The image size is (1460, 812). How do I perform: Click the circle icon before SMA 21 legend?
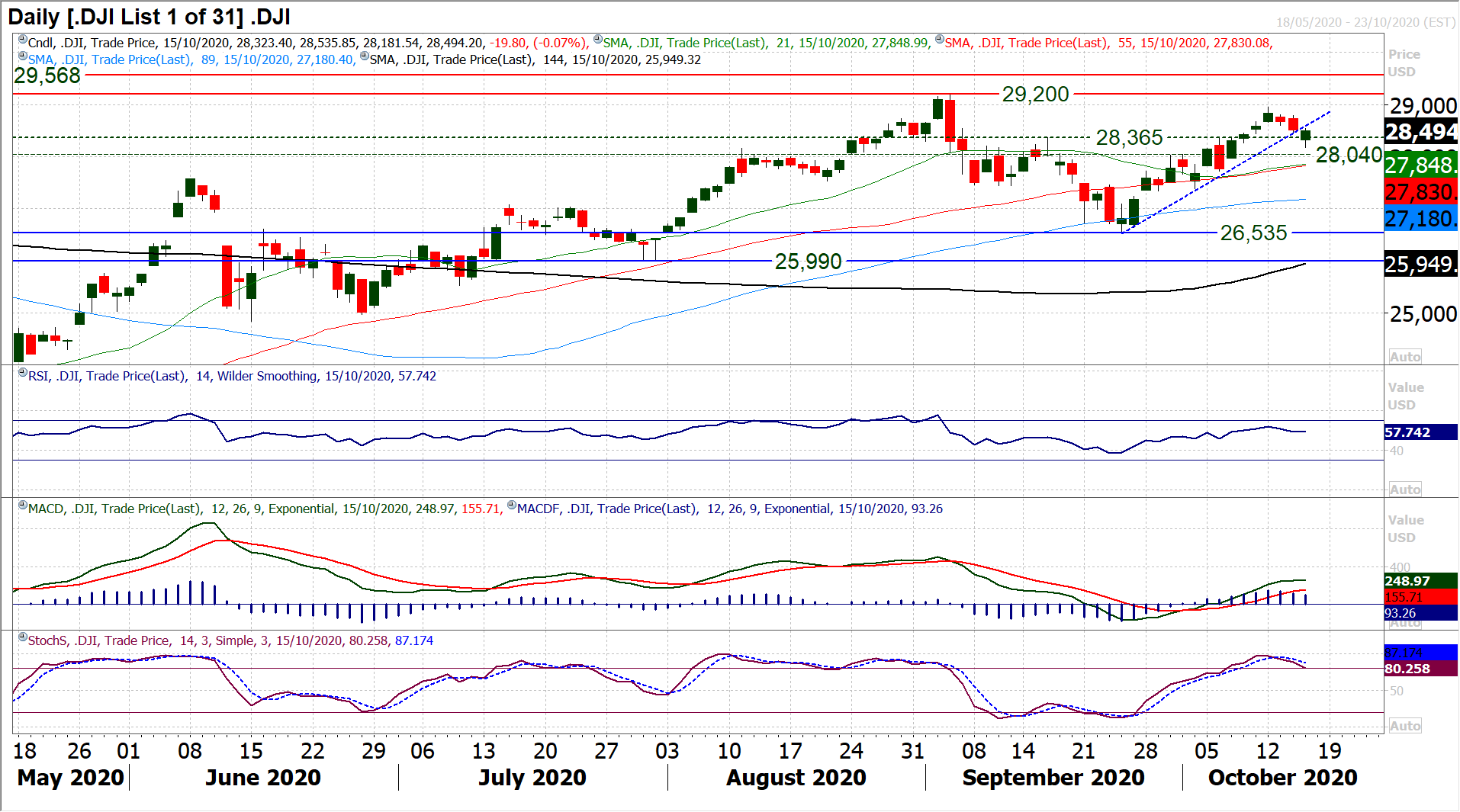coord(598,40)
